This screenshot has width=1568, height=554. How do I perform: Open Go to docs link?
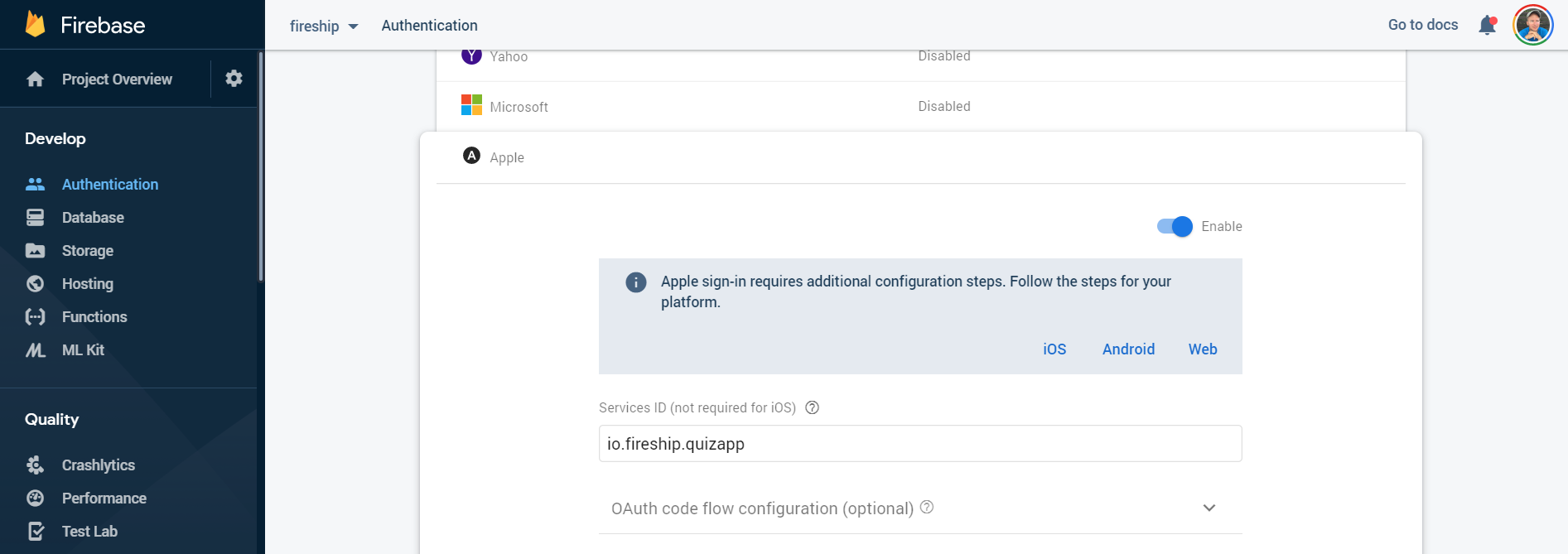point(1422,25)
